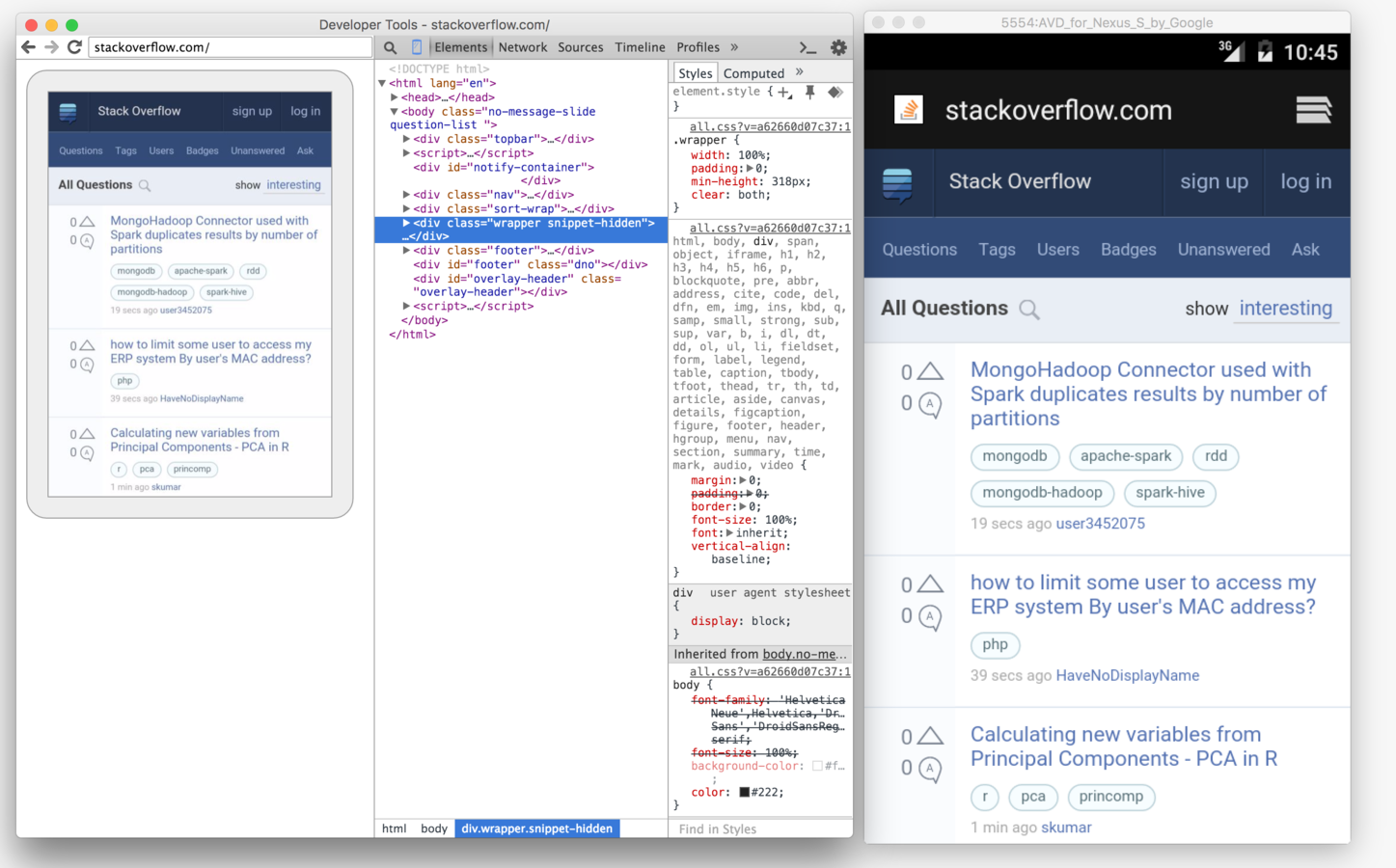The image size is (1396, 868).
Task: Upvote the MongoHadoop question in the emulator
Action: tap(930, 371)
